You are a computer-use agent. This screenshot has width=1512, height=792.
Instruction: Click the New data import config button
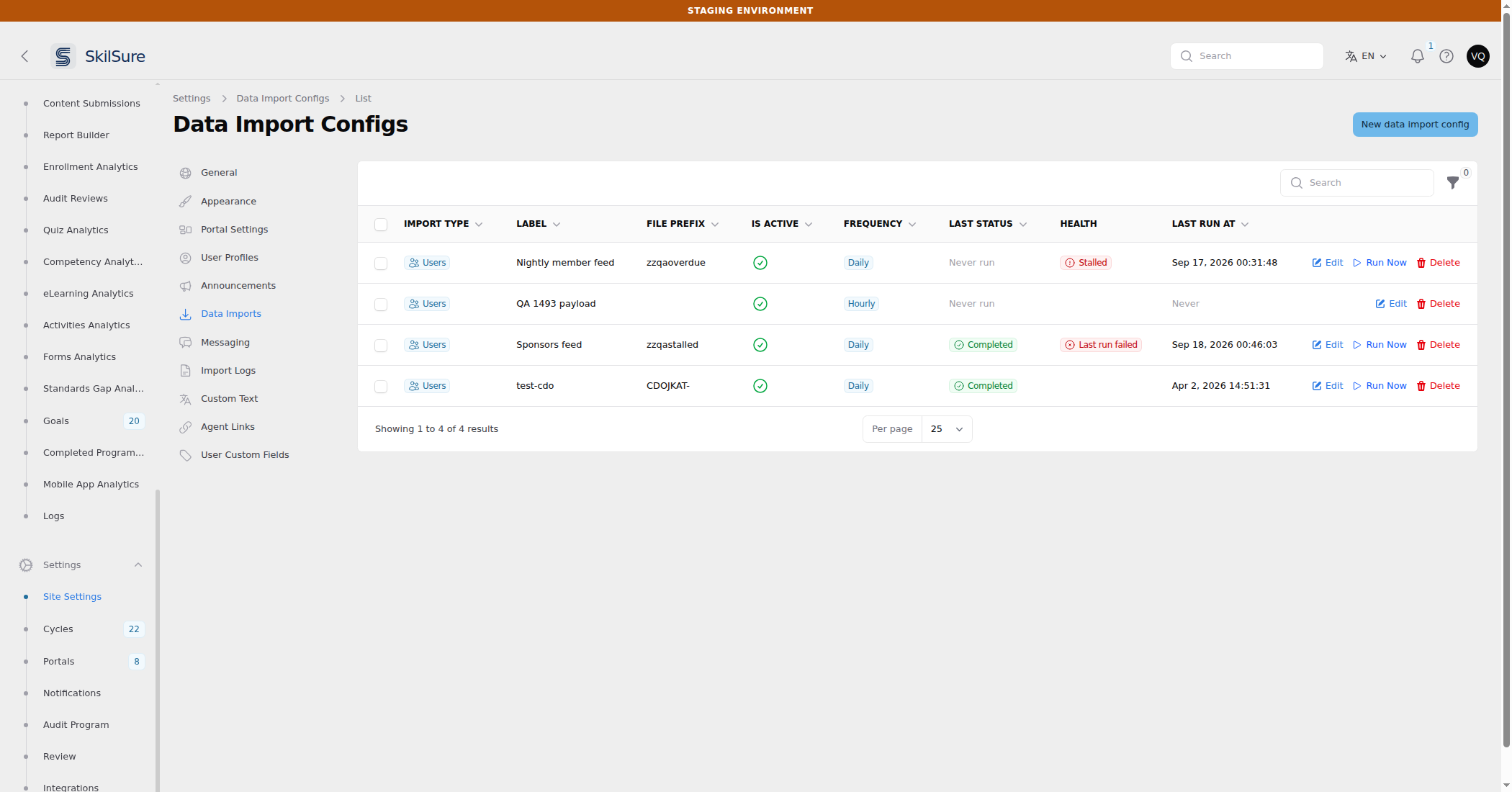click(1415, 125)
